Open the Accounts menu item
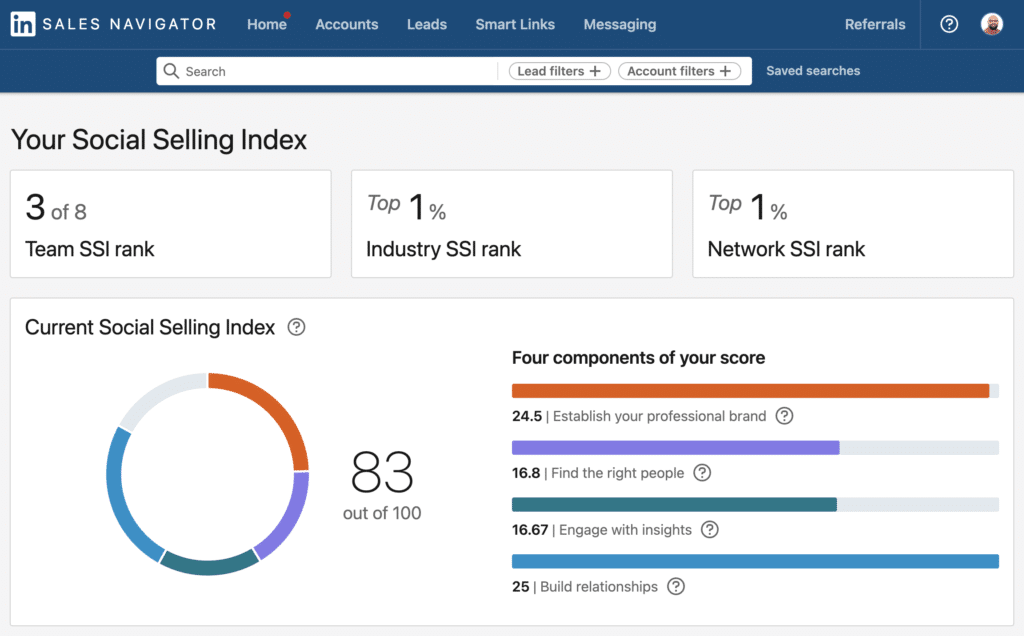This screenshot has height=636, width=1024. [x=347, y=24]
